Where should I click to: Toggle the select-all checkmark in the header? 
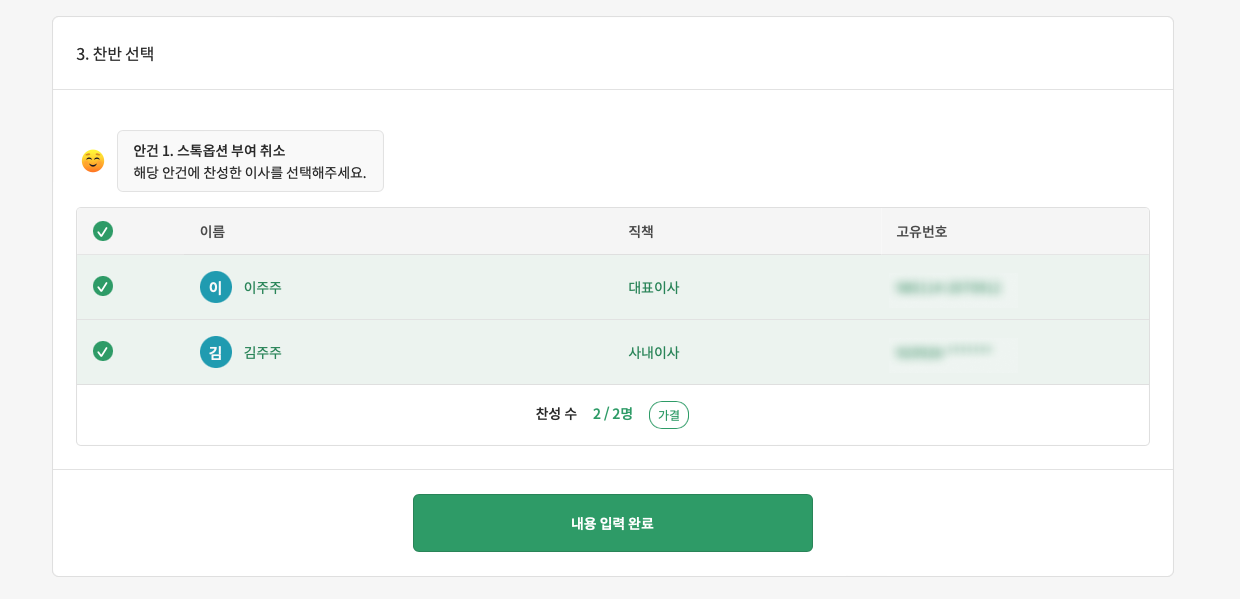point(103,231)
